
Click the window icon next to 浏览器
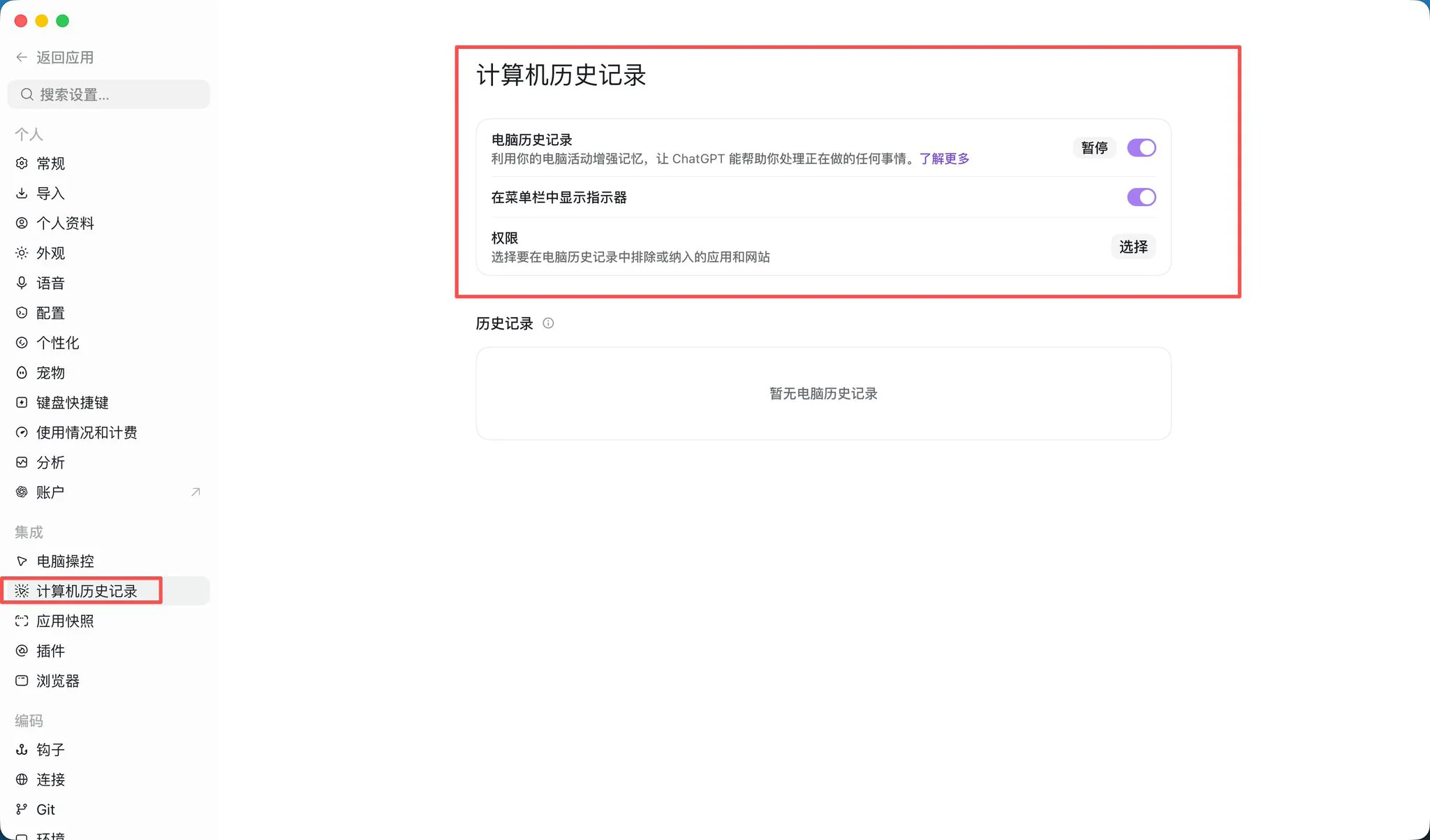coord(22,681)
